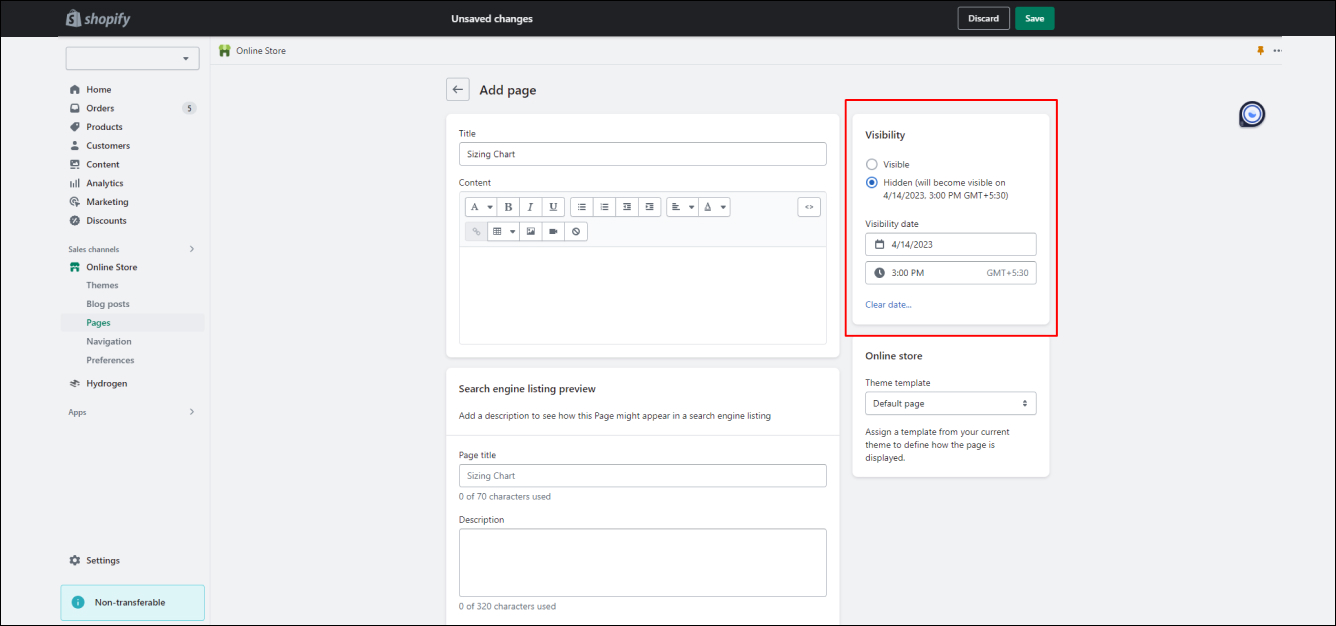
Task: Open the insert table dropdown
Action: (504, 231)
